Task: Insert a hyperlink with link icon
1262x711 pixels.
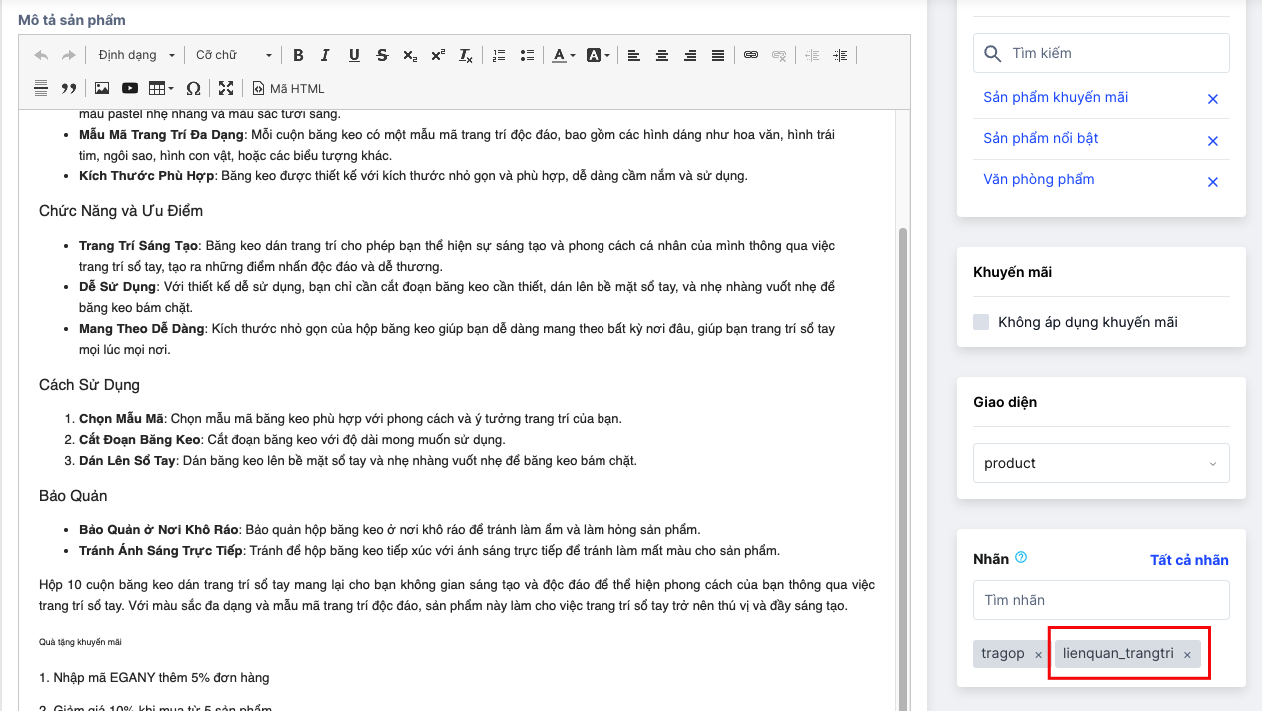Action: [751, 55]
